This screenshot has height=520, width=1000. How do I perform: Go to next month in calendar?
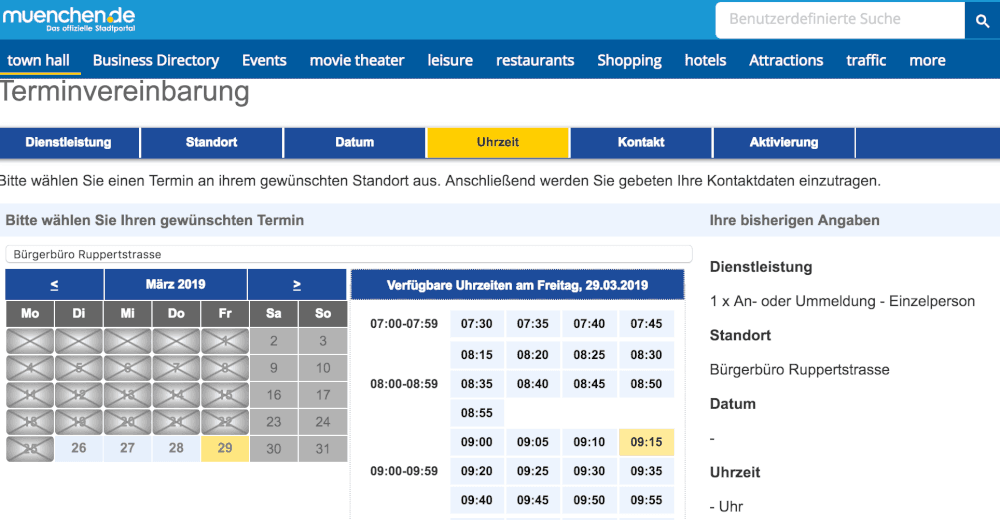(x=297, y=285)
